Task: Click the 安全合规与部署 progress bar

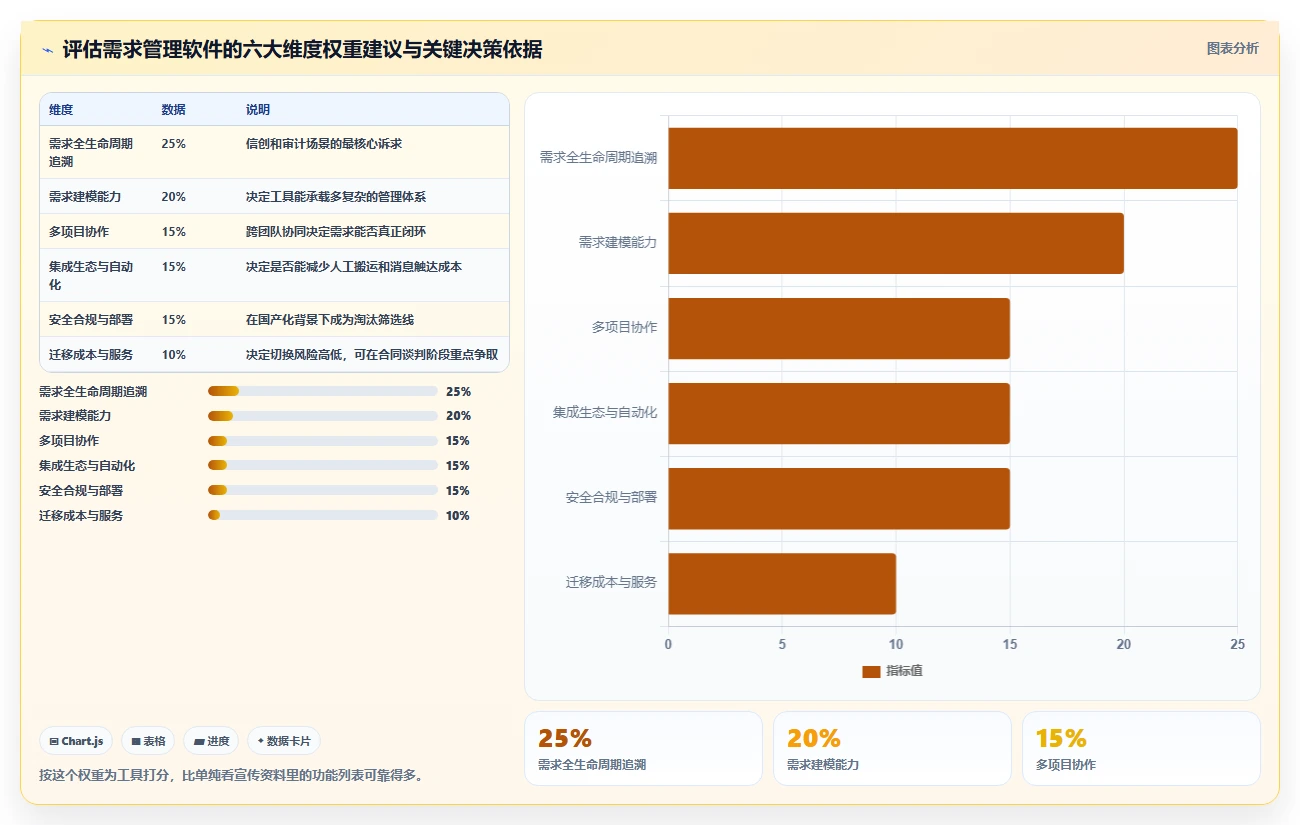Action: [x=322, y=491]
